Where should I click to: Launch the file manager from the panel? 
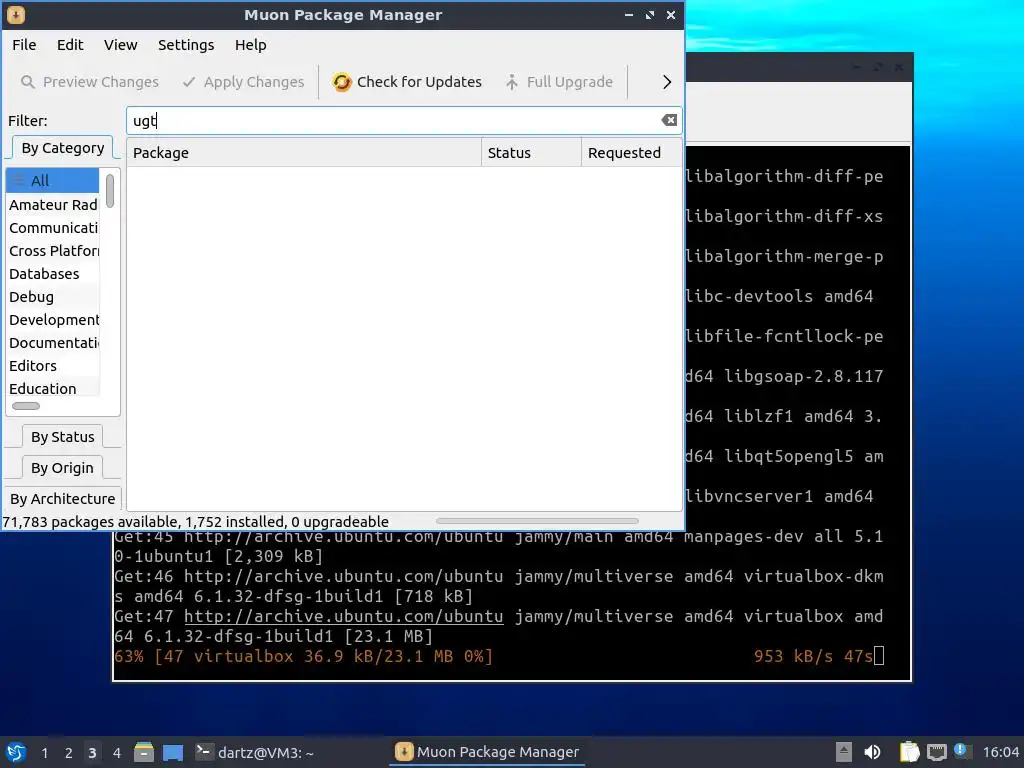coord(144,752)
